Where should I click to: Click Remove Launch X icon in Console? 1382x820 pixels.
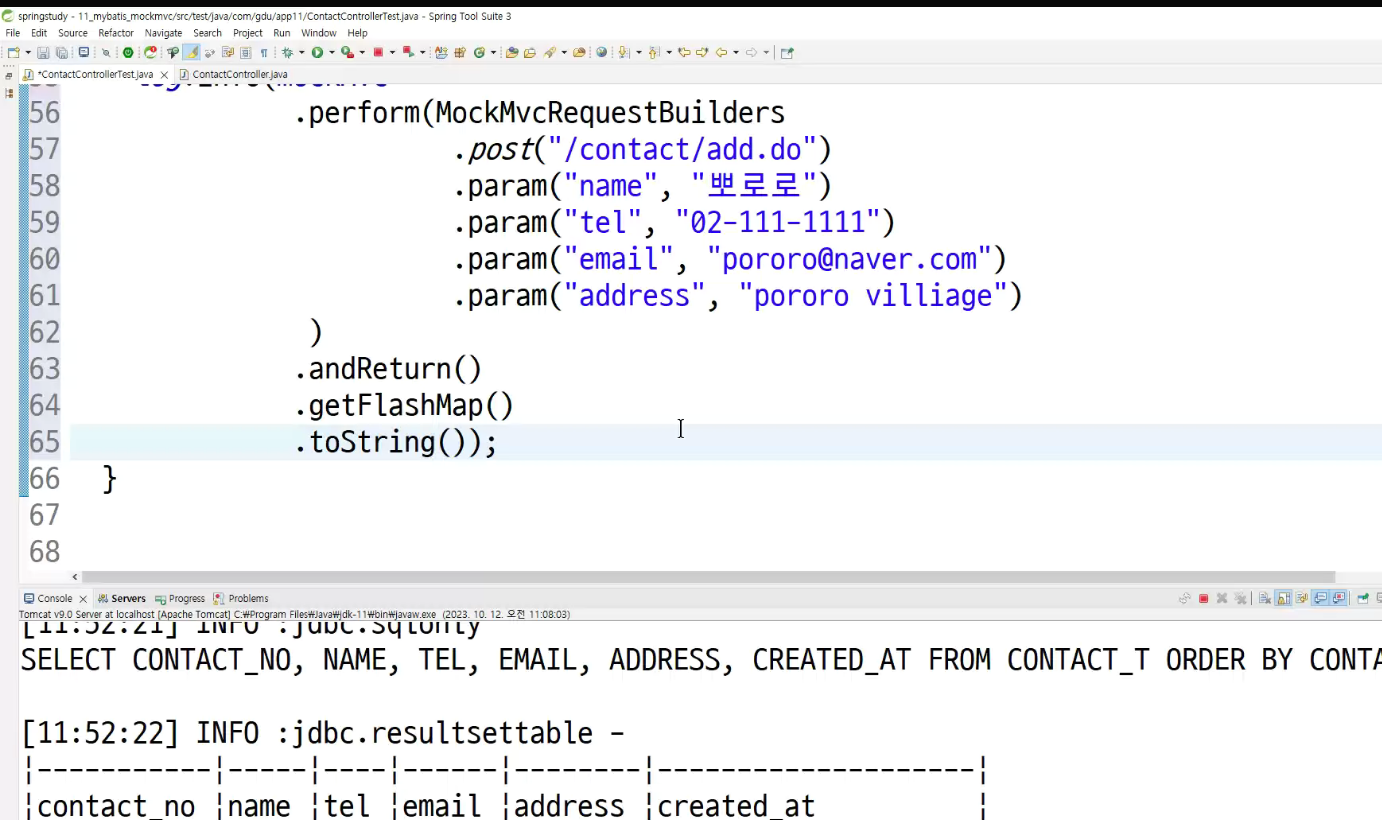(x=1222, y=598)
